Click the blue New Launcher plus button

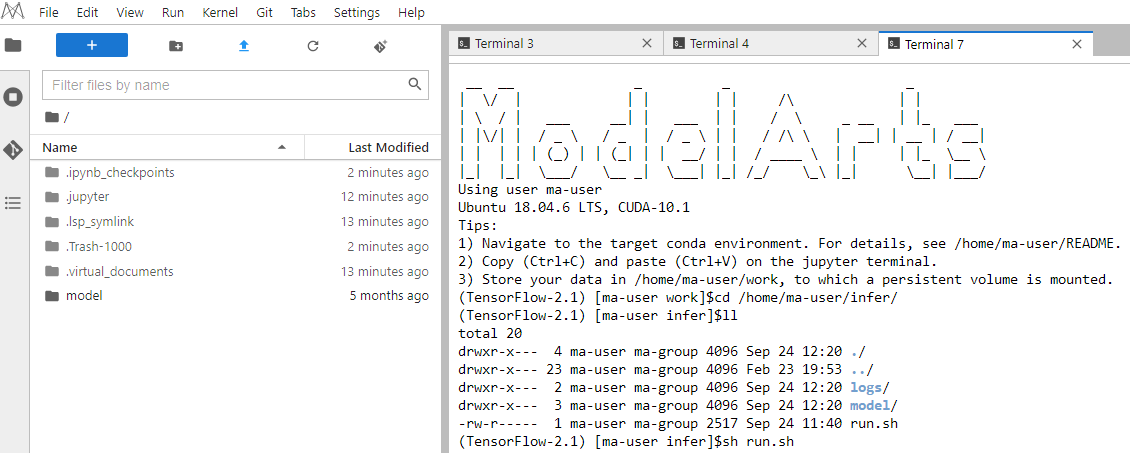click(x=92, y=45)
